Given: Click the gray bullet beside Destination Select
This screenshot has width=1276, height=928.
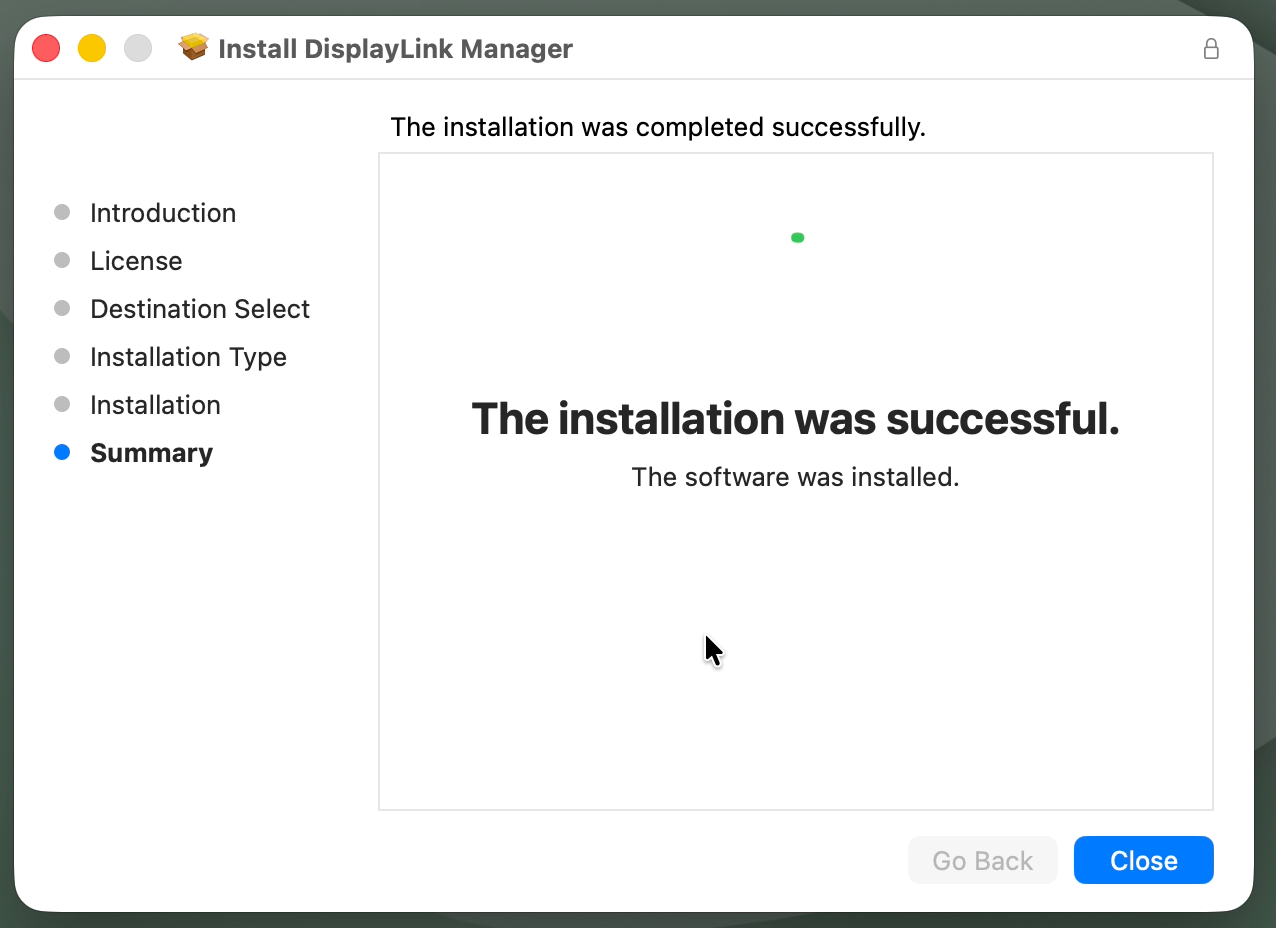Looking at the screenshot, I should [x=62, y=308].
